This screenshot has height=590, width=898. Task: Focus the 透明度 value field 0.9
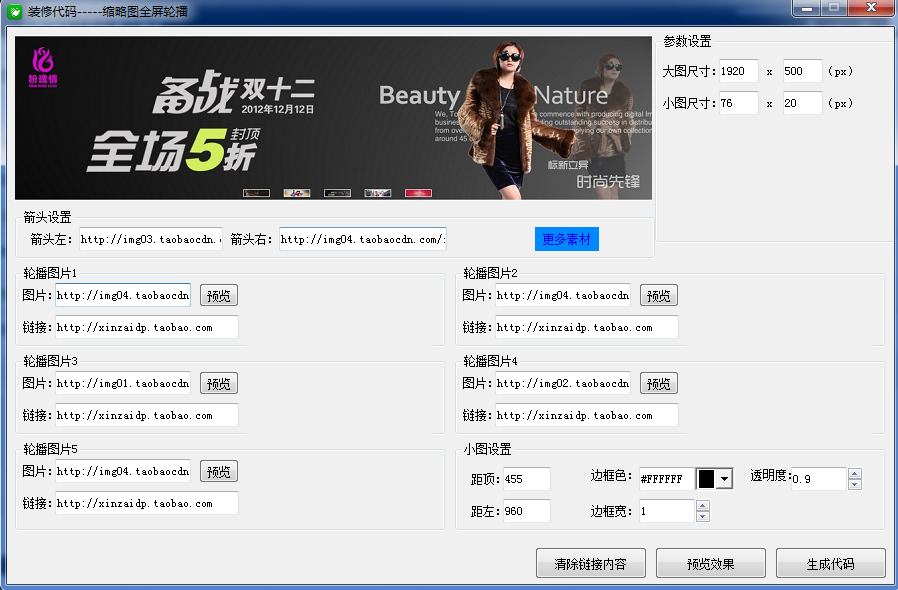click(x=819, y=479)
